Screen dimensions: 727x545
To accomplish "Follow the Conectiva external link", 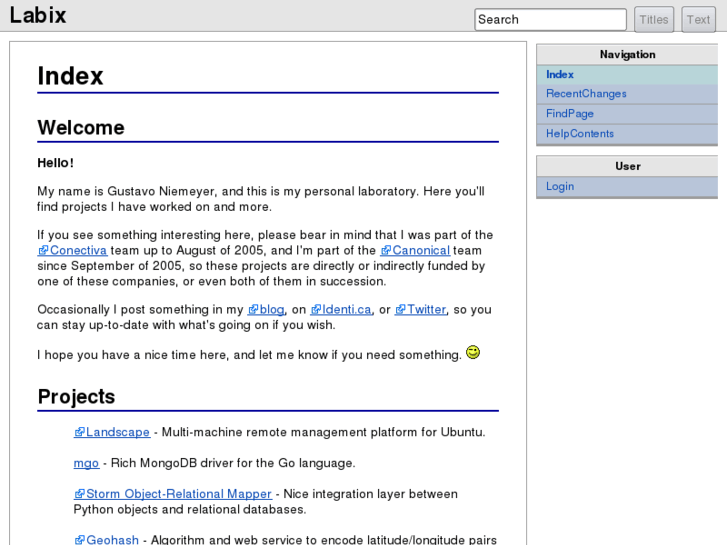I will click(78, 251).
